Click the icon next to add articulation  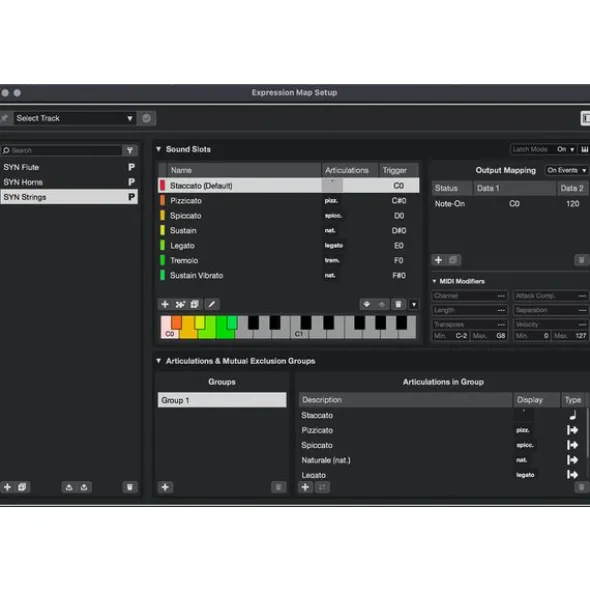322,487
